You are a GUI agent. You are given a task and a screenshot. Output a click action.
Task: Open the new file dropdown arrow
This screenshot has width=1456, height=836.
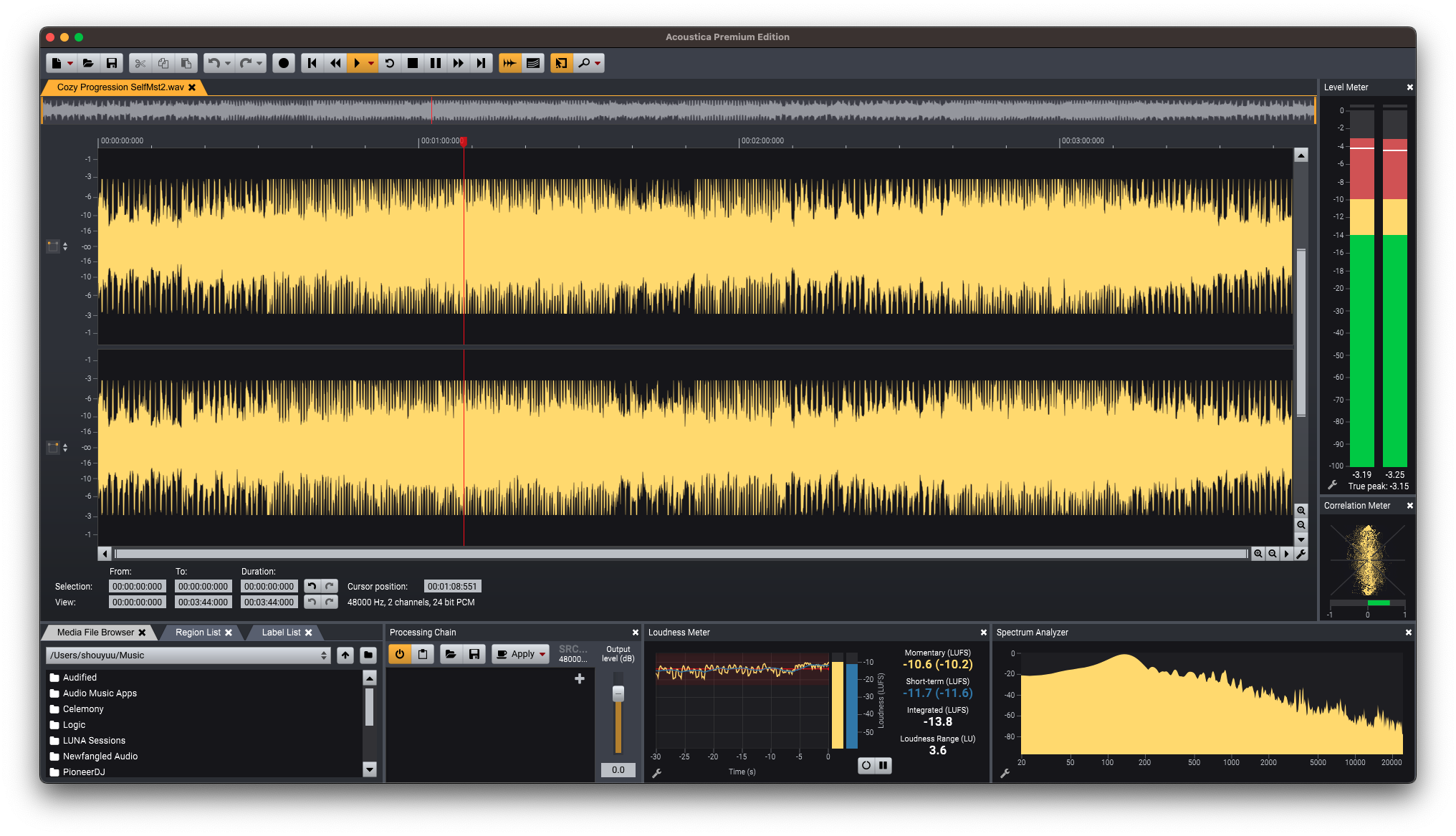70,63
